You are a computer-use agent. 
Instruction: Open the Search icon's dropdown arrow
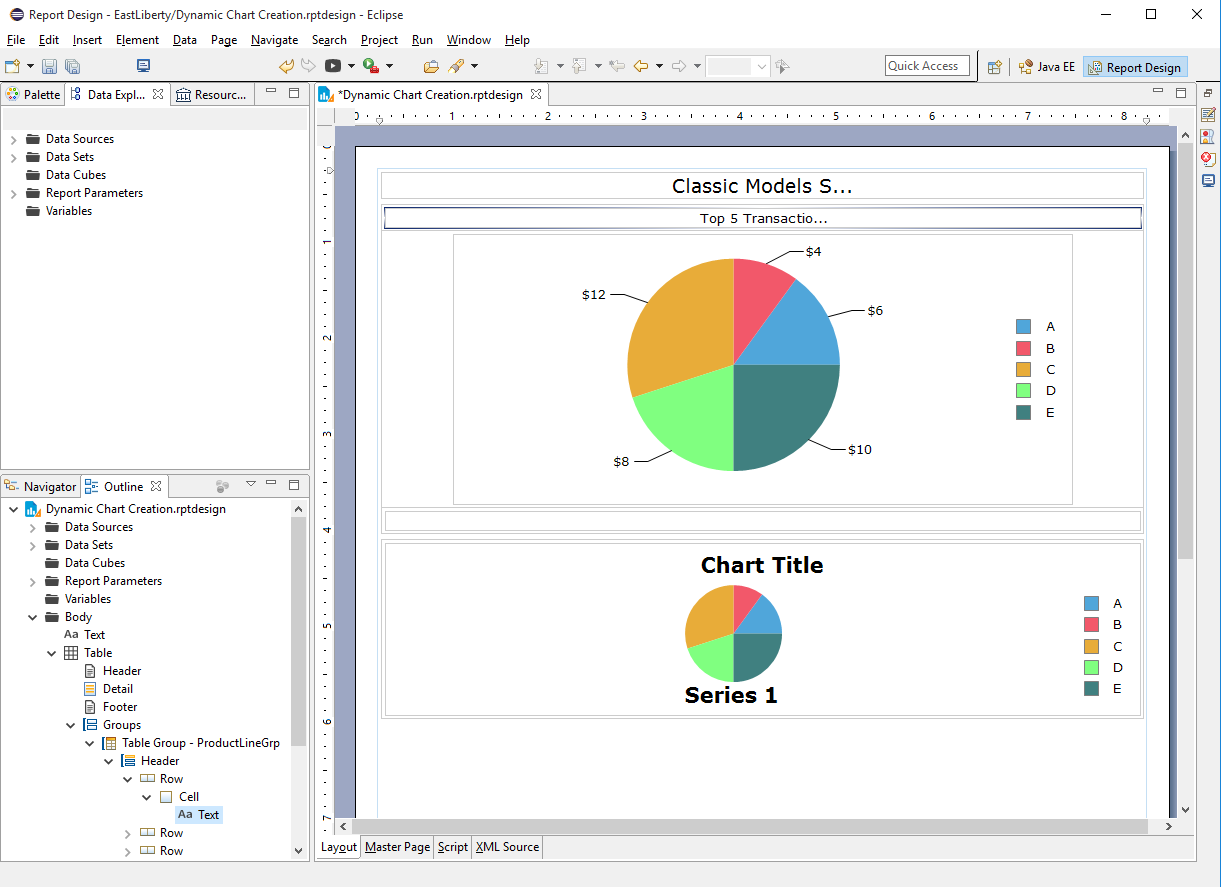(474, 66)
